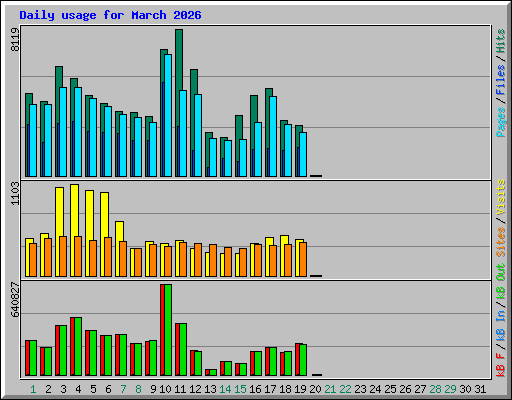Click day 3 on the date axis
512x400 pixels.
tap(63, 389)
